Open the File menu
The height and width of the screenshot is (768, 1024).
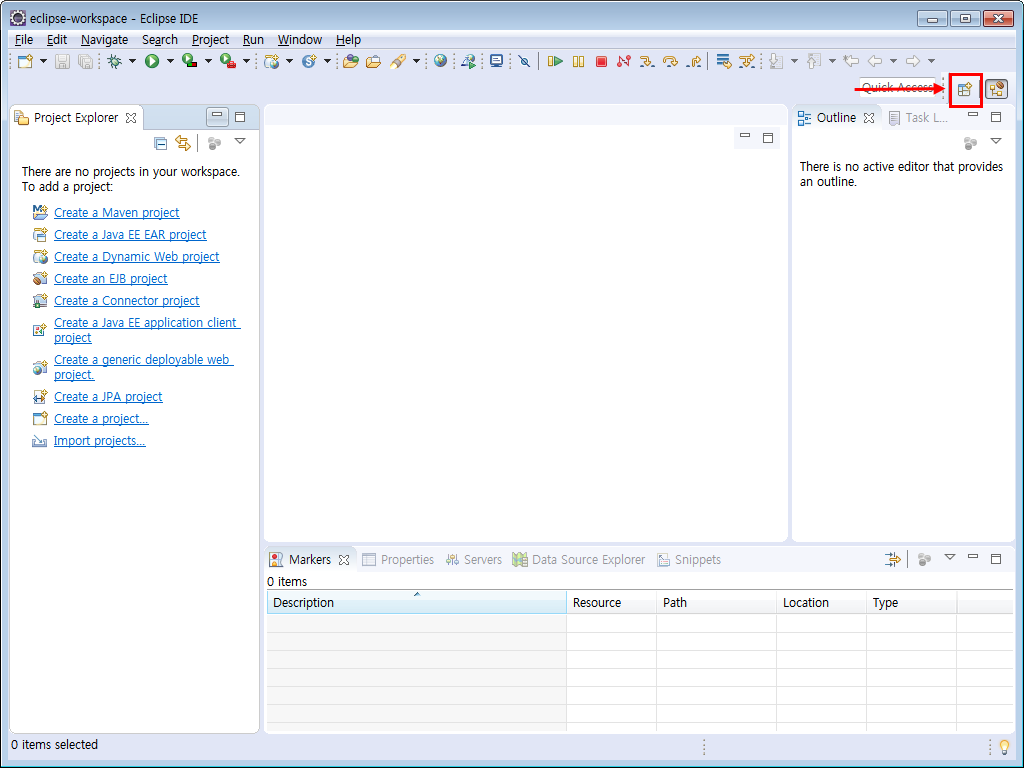click(x=24, y=40)
